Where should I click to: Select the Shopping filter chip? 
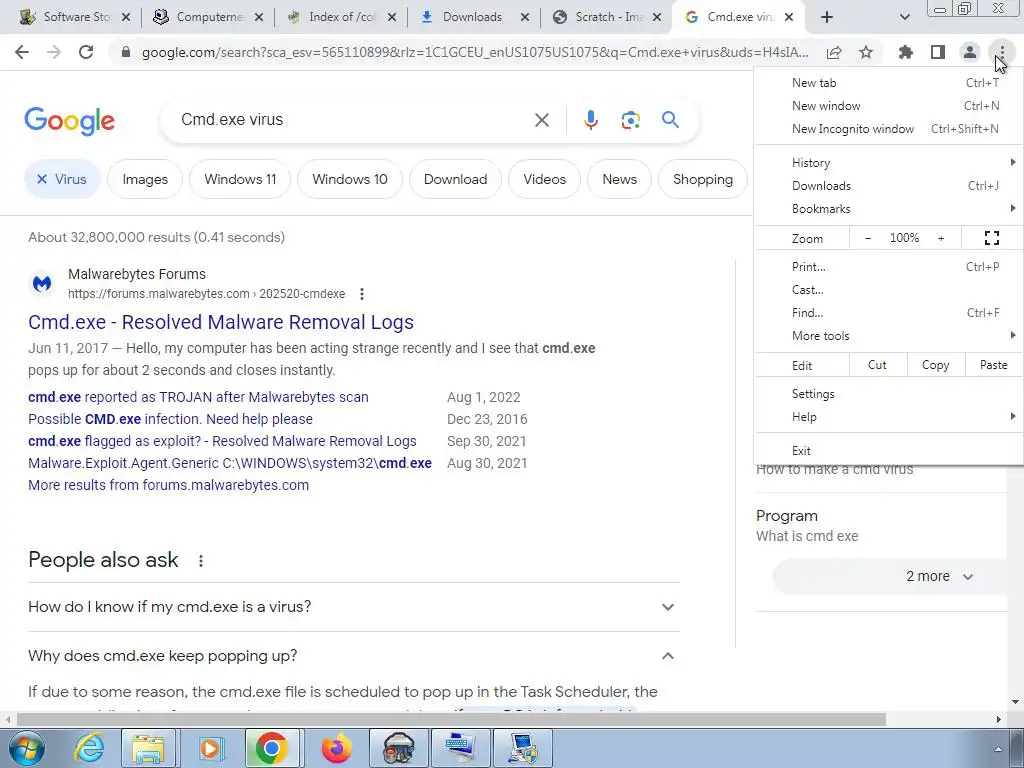703,179
